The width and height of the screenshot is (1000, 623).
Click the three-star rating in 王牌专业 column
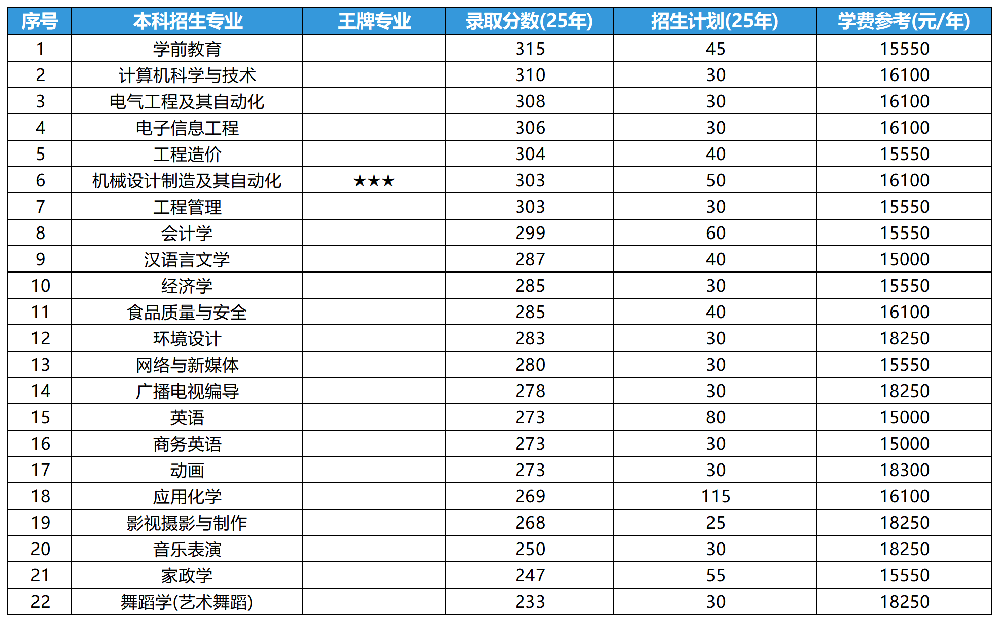pyautogui.click(x=374, y=181)
